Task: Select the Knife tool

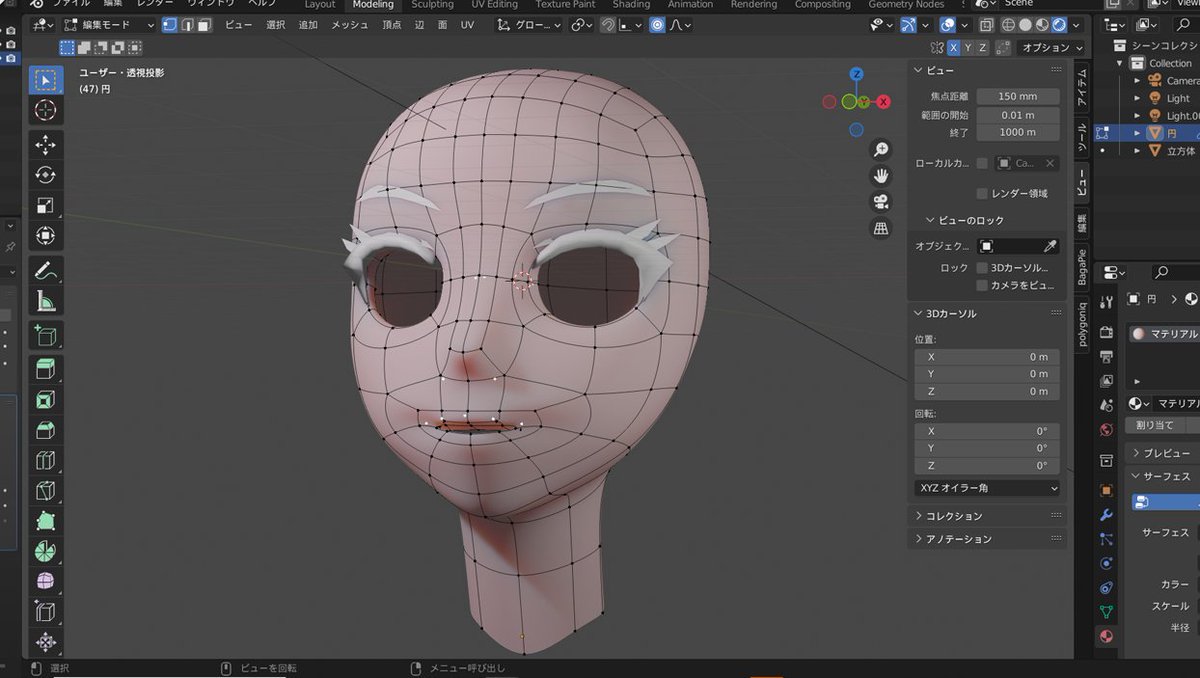Action: tap(46, 490)
